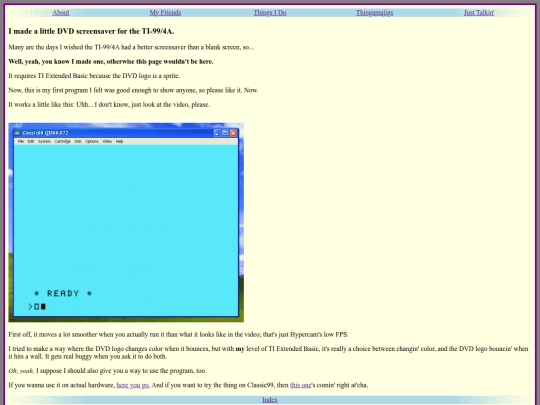Click the paragraph starting "First off, it moves"
540x405 pixels.
tap(178, 334)
